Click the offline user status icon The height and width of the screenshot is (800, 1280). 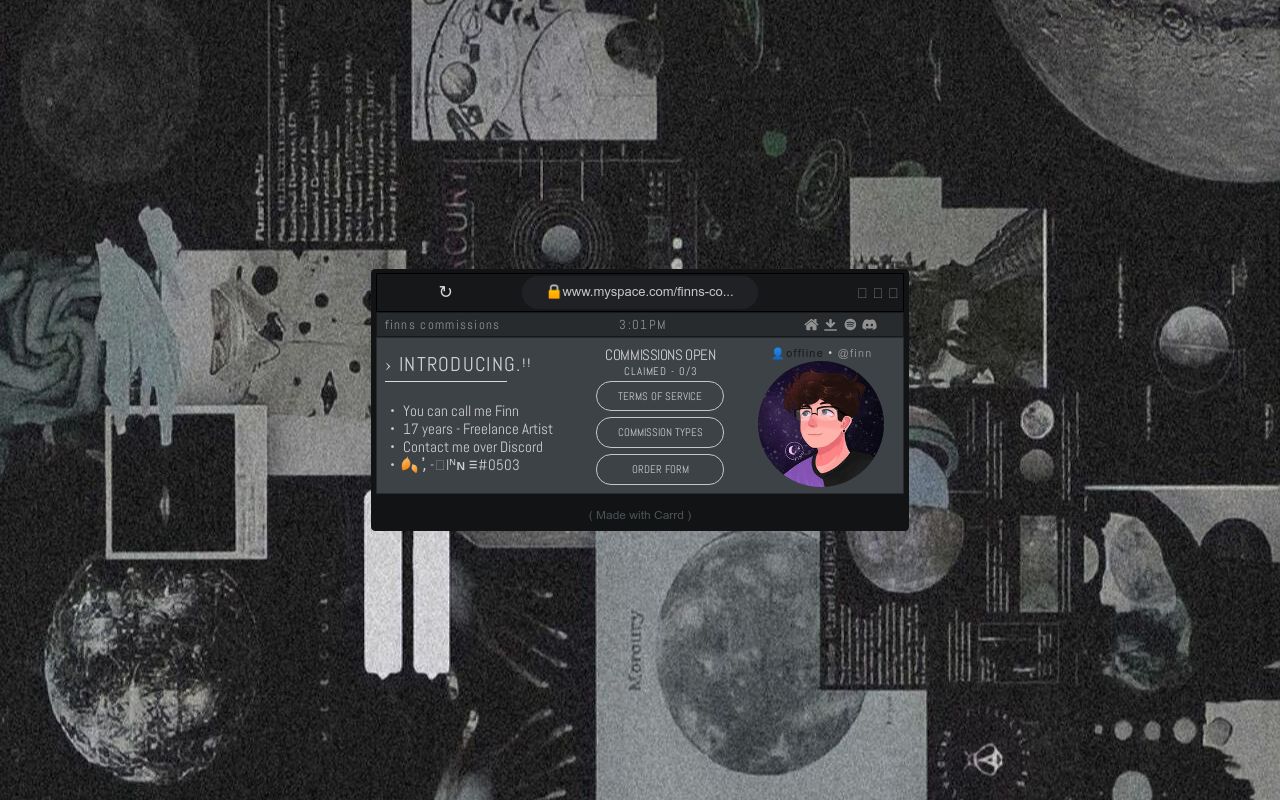point(777,353)
